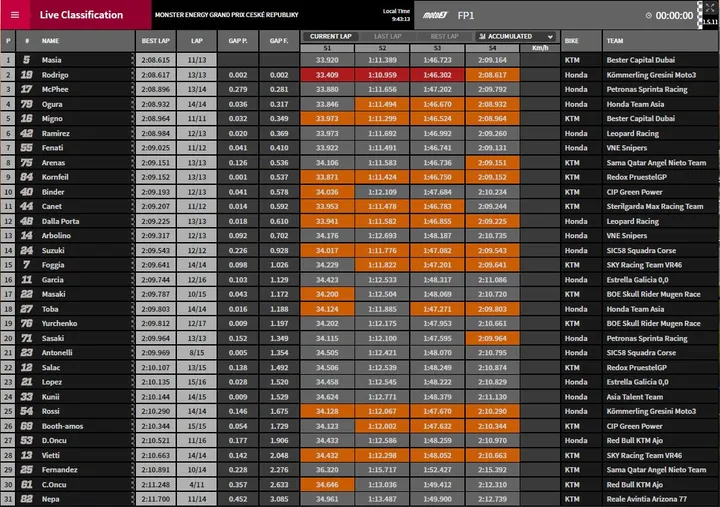Click the Live Classification title
This screenshot has width=720, height=507.
81,15
